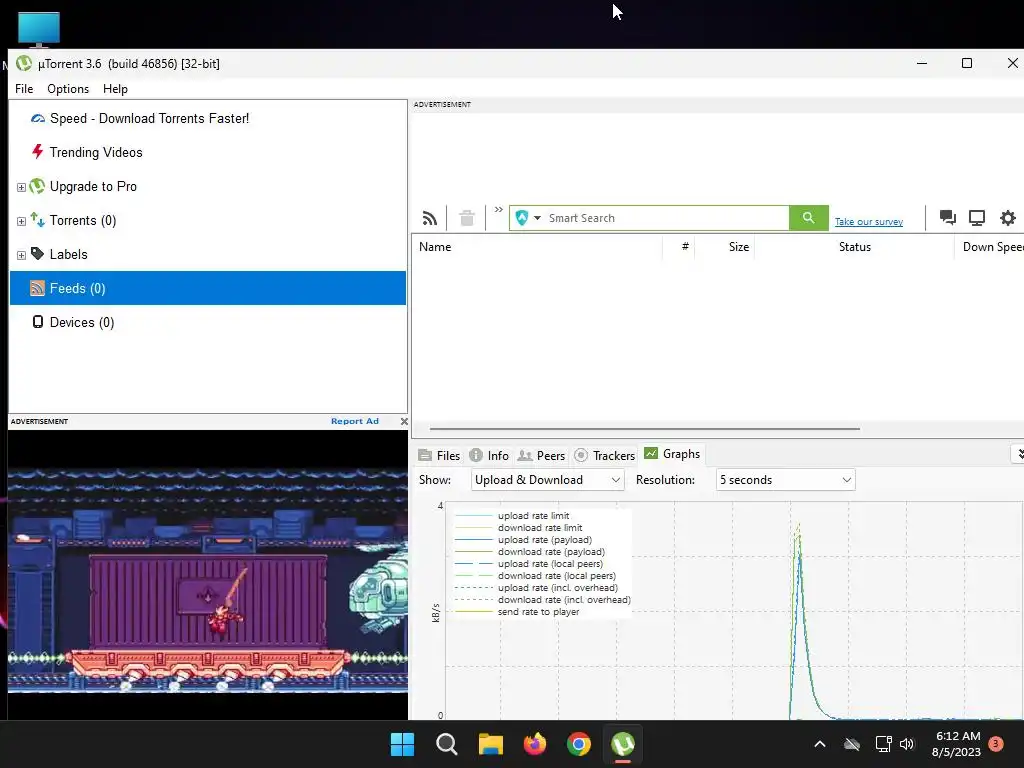Click the desktop monitor shortcut icon

click(39, 29)
